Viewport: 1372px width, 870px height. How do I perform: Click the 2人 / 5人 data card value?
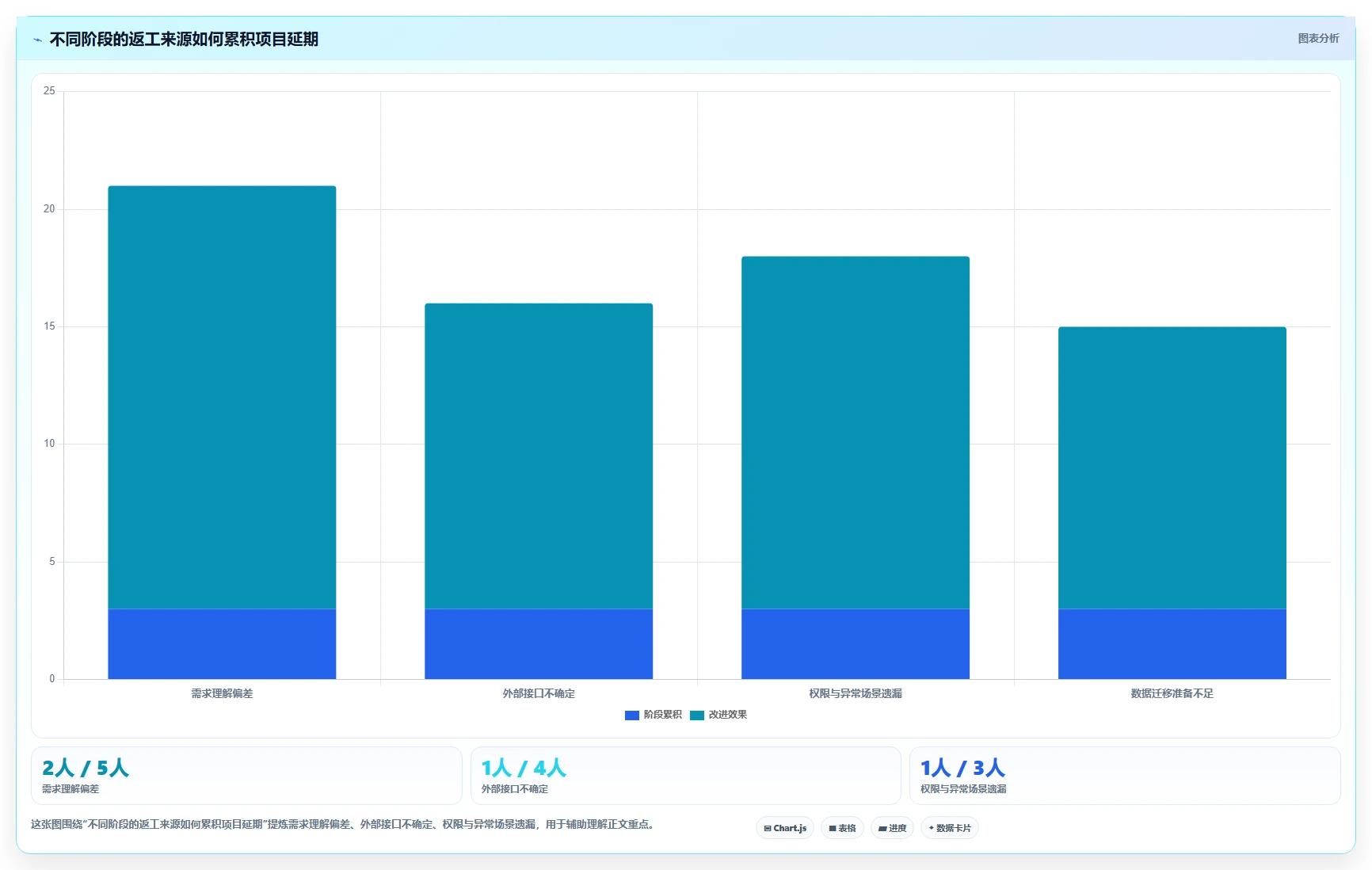pyautogui.click(x=86, y=768)
